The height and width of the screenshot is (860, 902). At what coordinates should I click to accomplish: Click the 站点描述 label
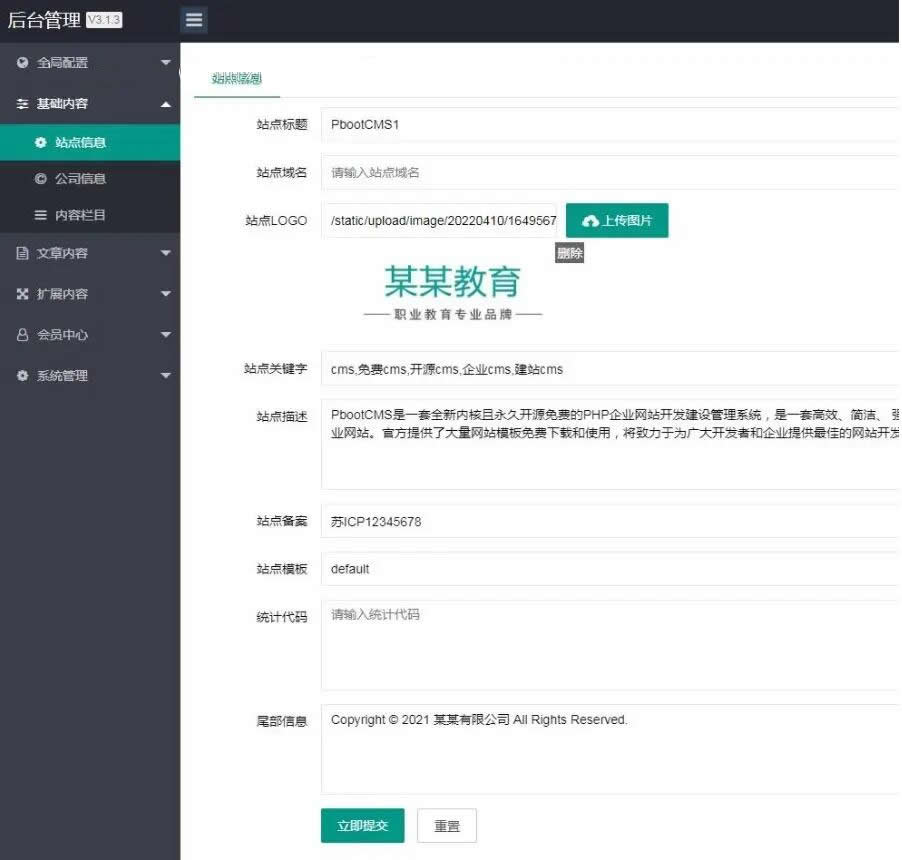(282, 416)
